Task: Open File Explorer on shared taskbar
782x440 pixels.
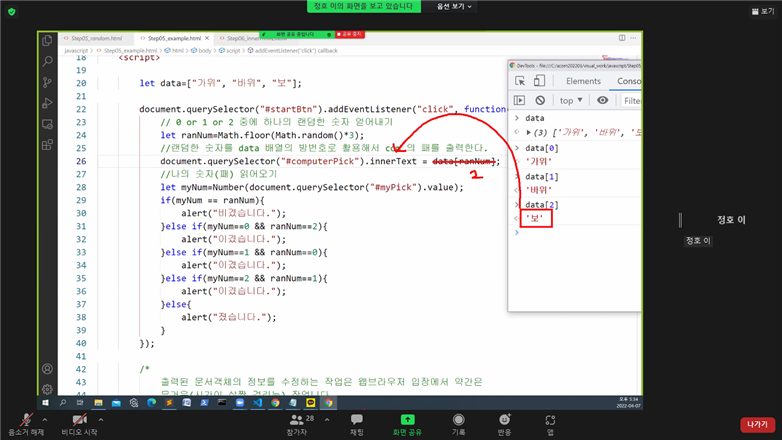Action: [x=98, y=403]
